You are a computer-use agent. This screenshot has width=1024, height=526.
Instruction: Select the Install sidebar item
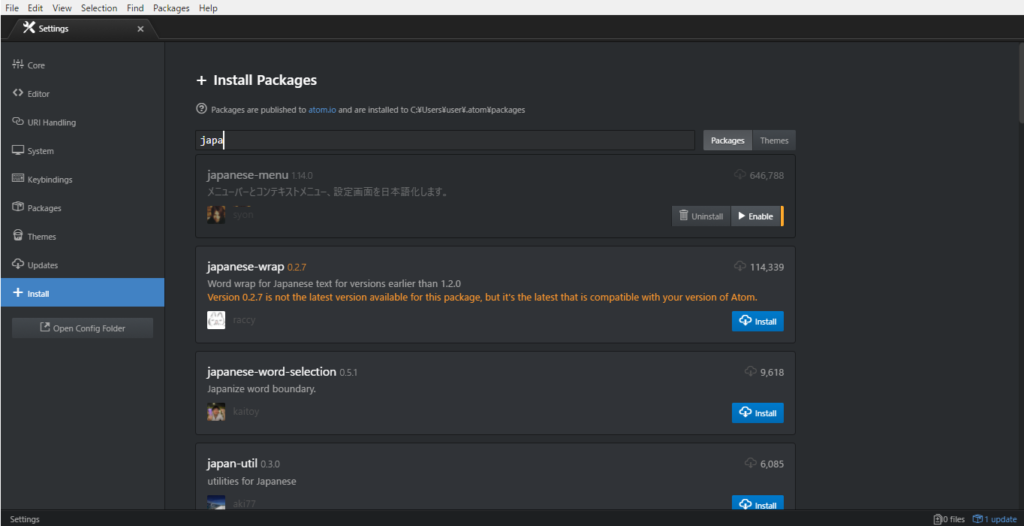pos(82,293)
